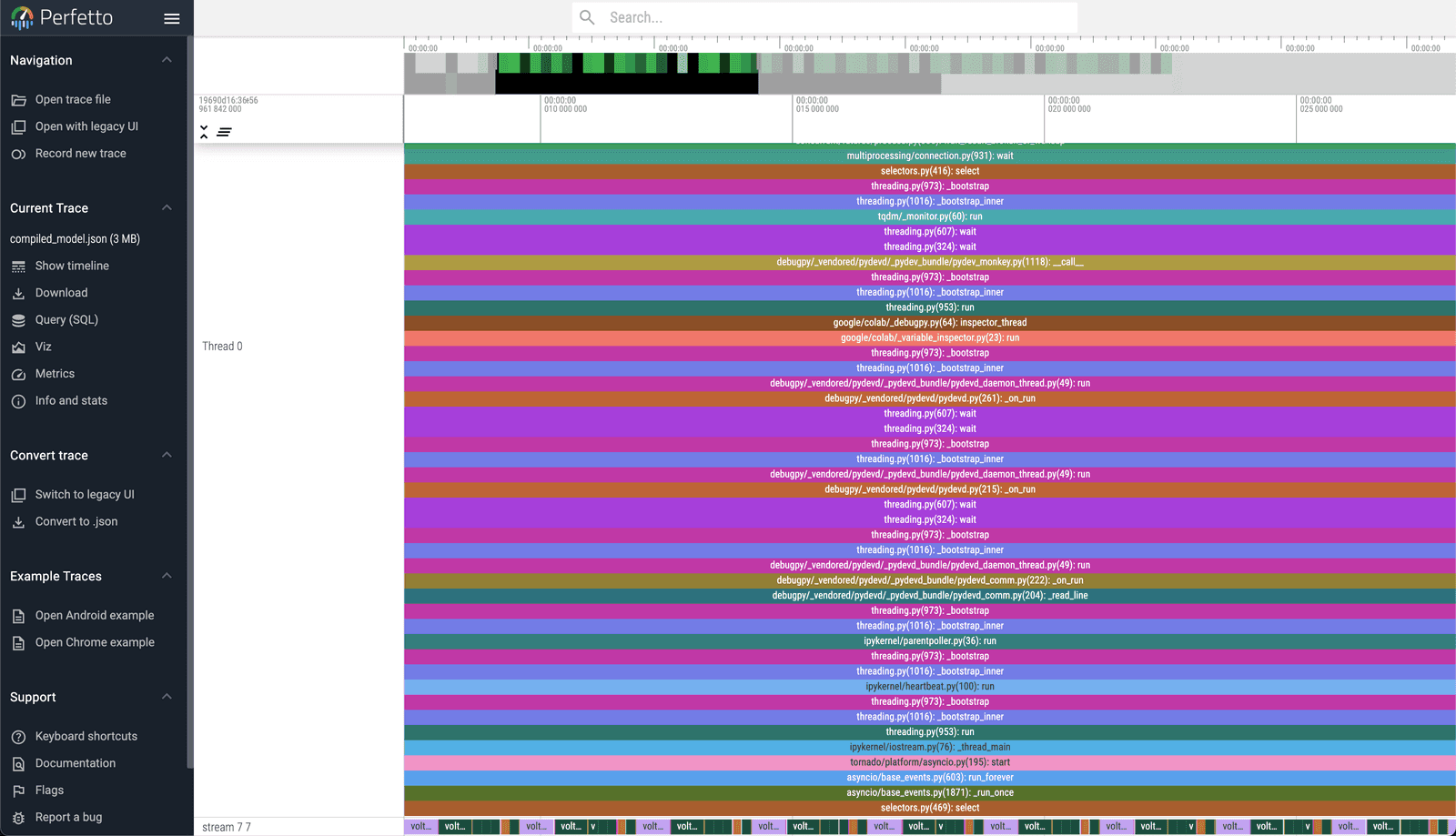Collapse all tracks icon
Viewport: 1456px width, 836px height.
click(x=204, y=132)
